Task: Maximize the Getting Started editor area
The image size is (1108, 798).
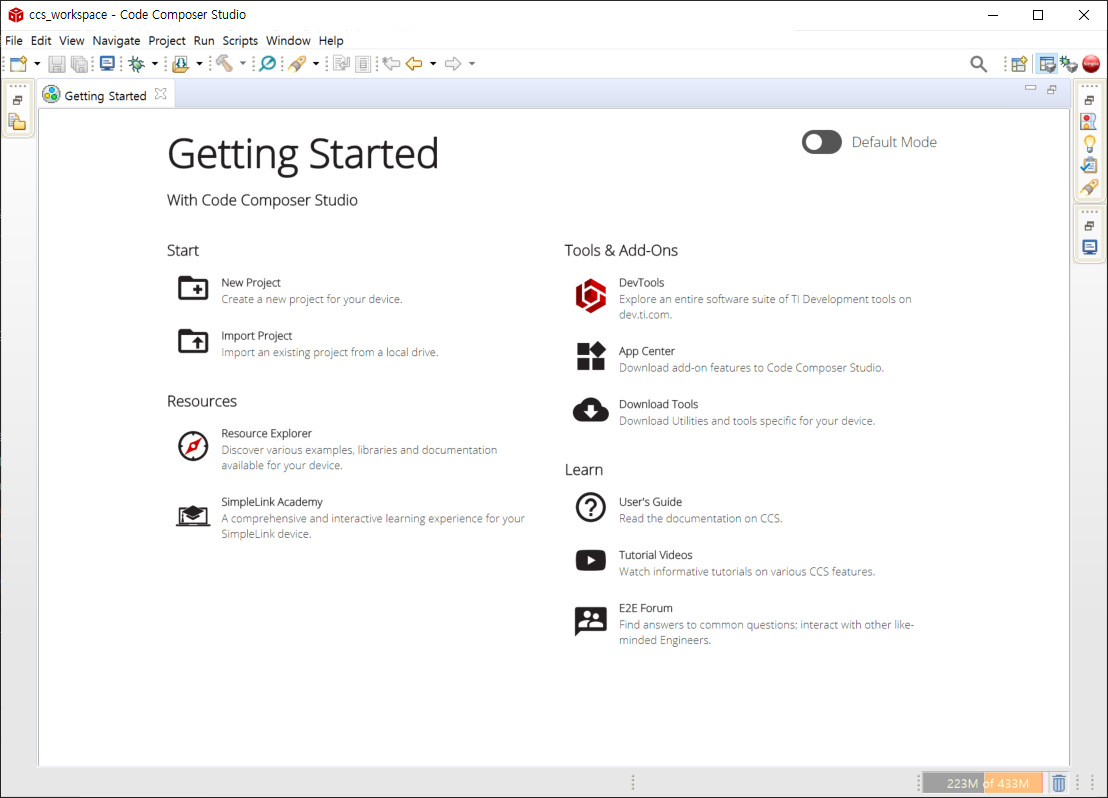Action: pyautogui.click(x=1052, y=89)
